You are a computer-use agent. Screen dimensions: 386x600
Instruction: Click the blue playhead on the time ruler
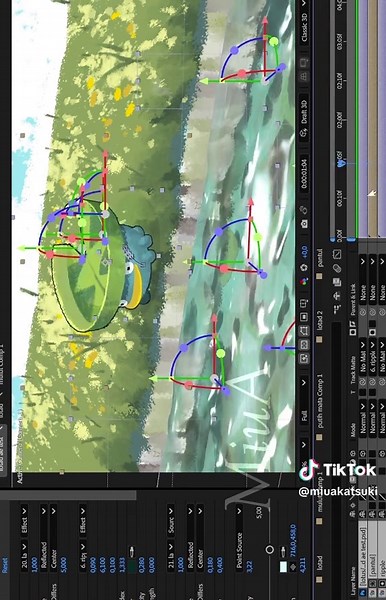click(341, 163)
